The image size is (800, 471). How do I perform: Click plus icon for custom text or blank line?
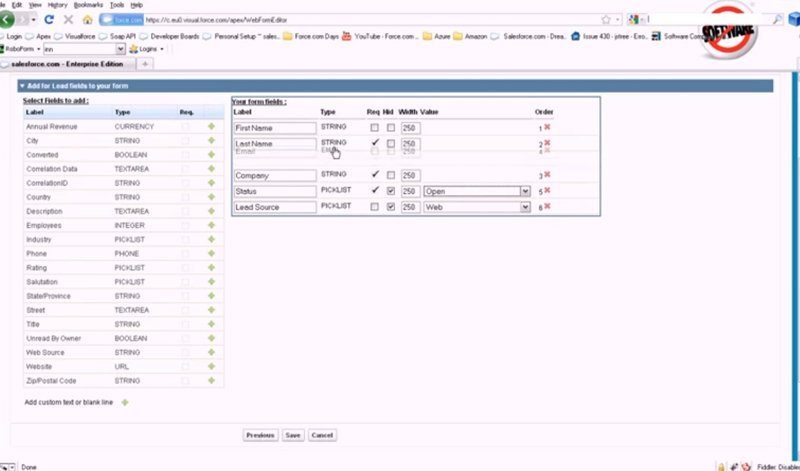tap(124, 402)
